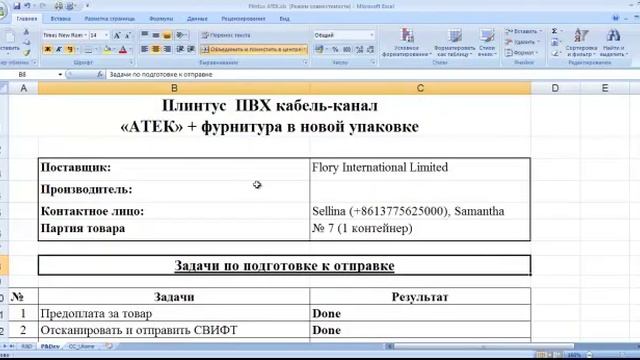The width and height of the screenshot is (640, 360).
Task: Open the Fill down tool
Action: point(555,42)
